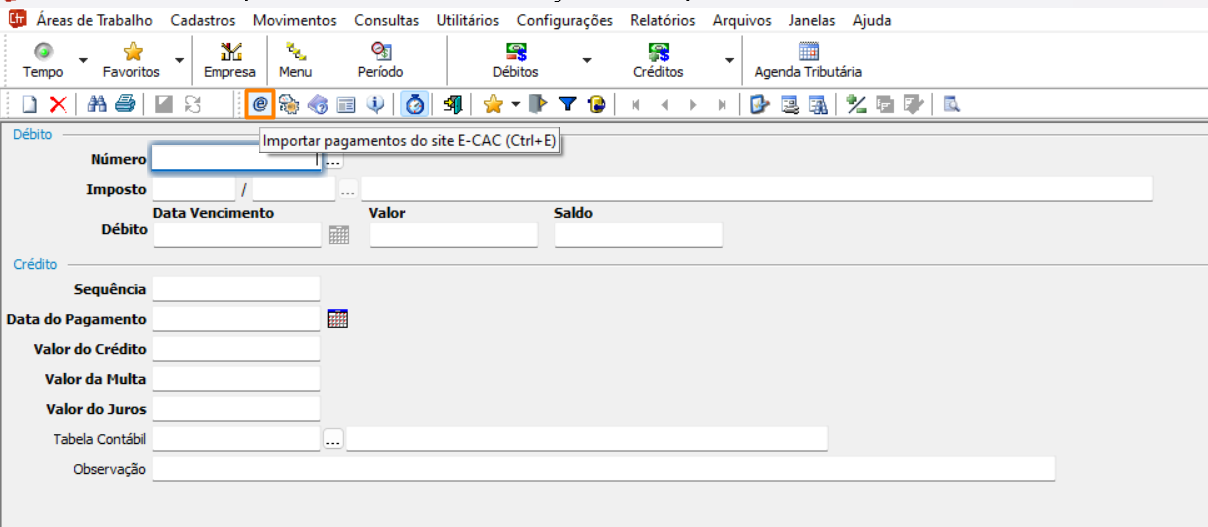Image resolution: width=1208 pixels, height=527 pixels.
Task: Expand the Tempo dropdown arrow
Action: tap(83, 61)
